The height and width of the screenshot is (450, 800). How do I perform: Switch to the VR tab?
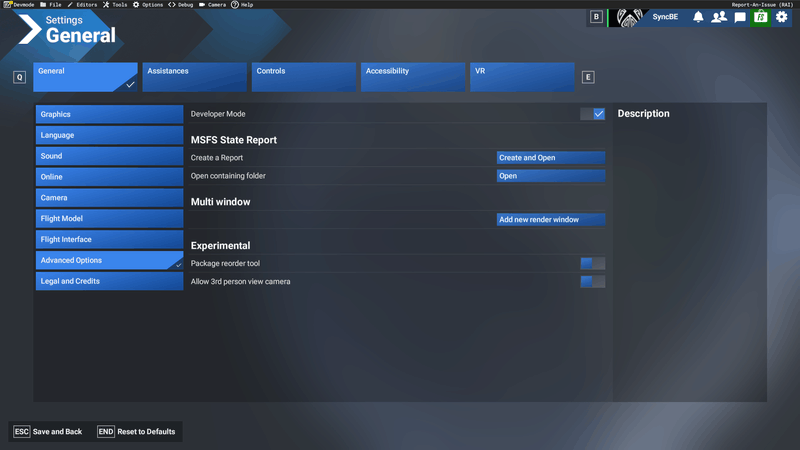(x=522, y=77)
